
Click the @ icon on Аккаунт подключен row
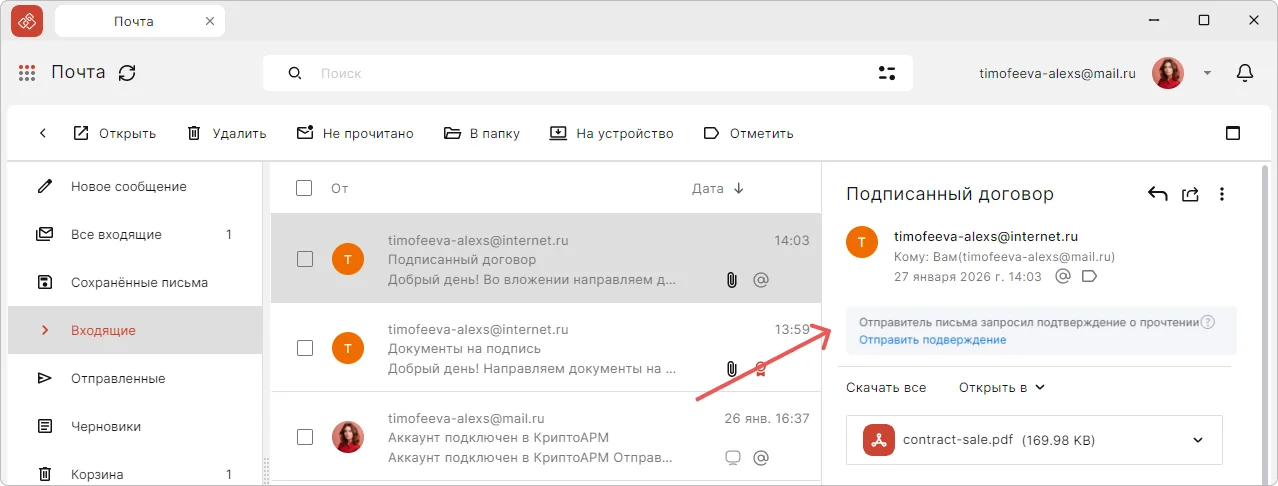click(761, 458)
